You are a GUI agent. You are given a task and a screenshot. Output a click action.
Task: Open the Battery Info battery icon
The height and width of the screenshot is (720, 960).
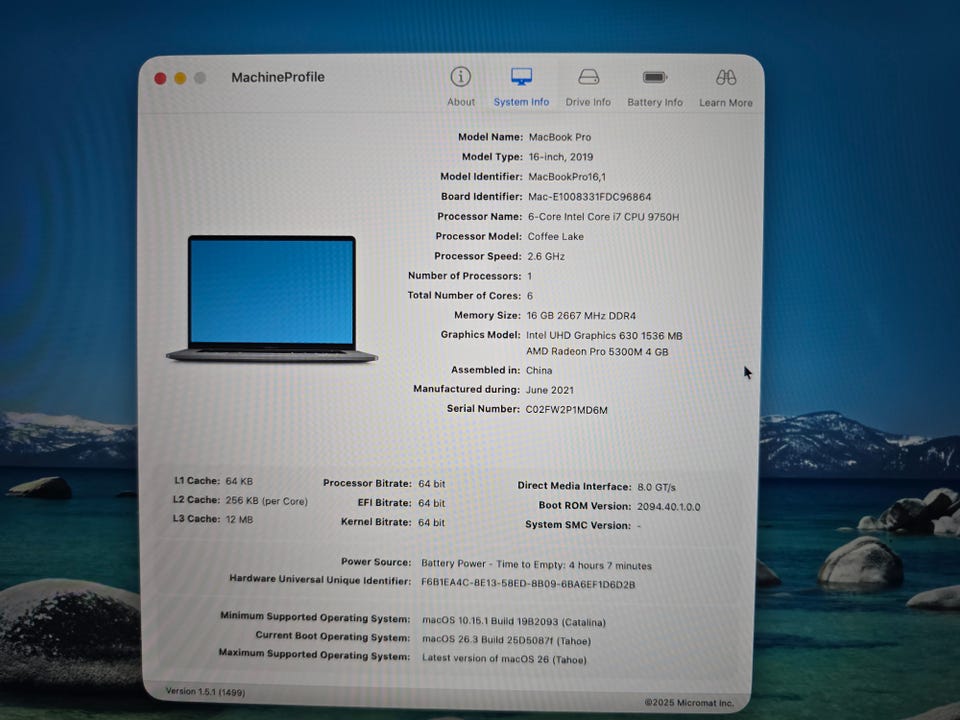[654, 77]
